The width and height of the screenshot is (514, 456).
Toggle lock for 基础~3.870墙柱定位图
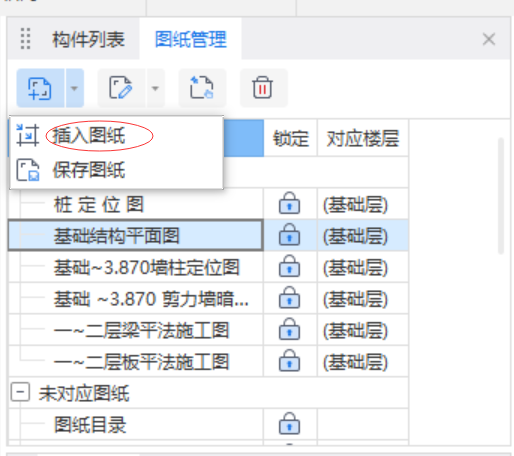pos(289,266)
